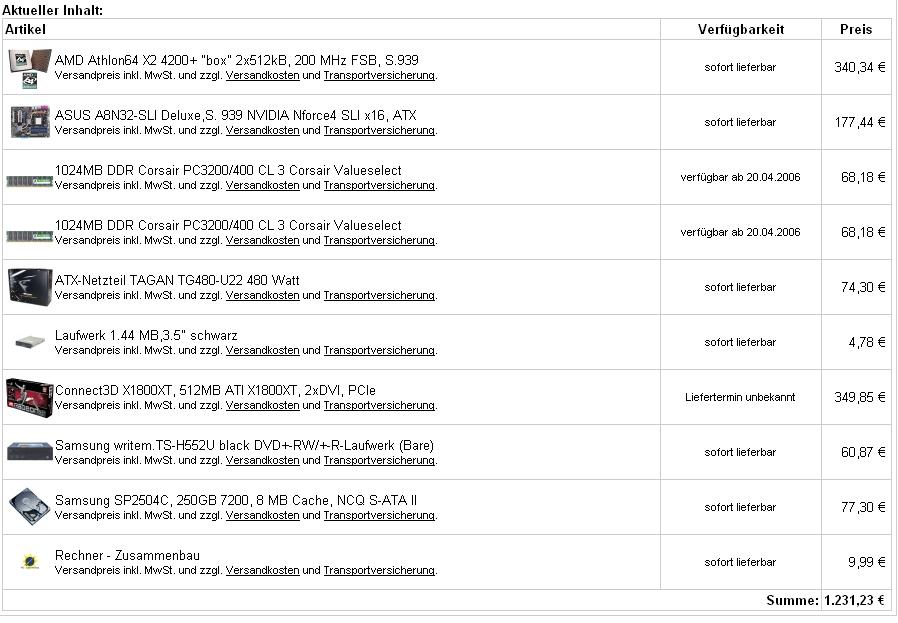The image size is (898, 623).
Task: Click the AMD Athlon64 X2 processor thumbnail
Action: [x=30, y=69]
